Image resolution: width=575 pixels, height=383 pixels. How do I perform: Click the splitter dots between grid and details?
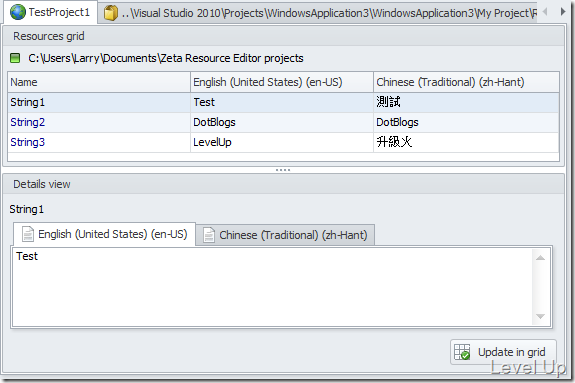[283, 170]
